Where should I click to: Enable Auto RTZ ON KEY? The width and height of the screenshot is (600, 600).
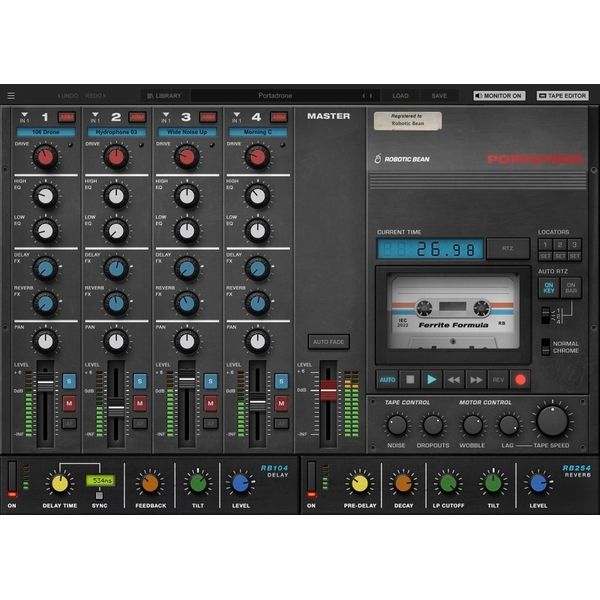[549, 288]
